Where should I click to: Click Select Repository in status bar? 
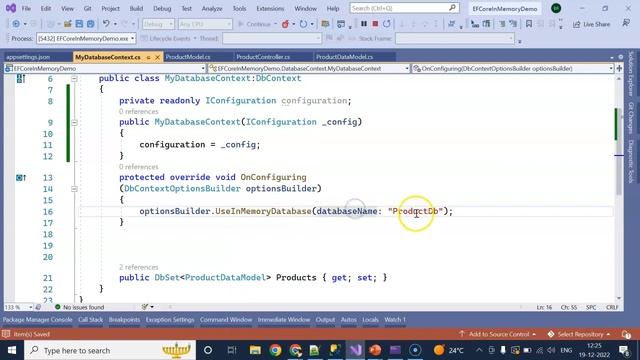(x=579, y=334)
